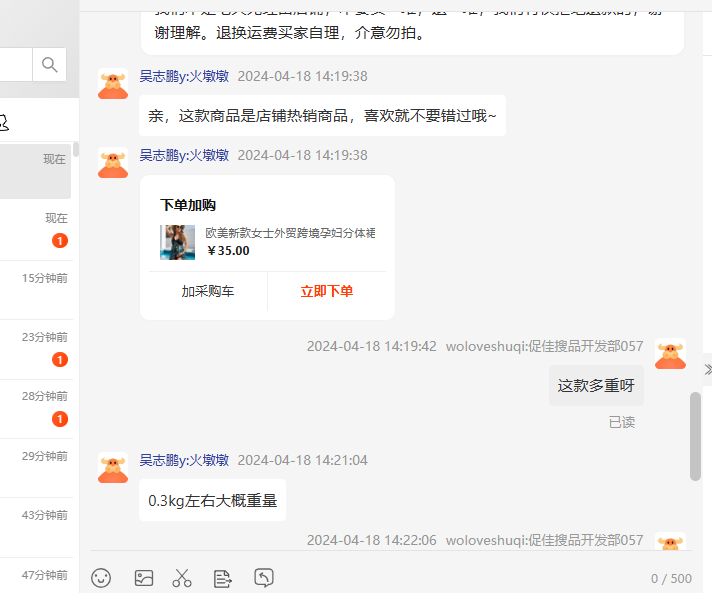
Task: Open conversation from 23分钟前
Action: pyautogui.click(x=36, y=350)
